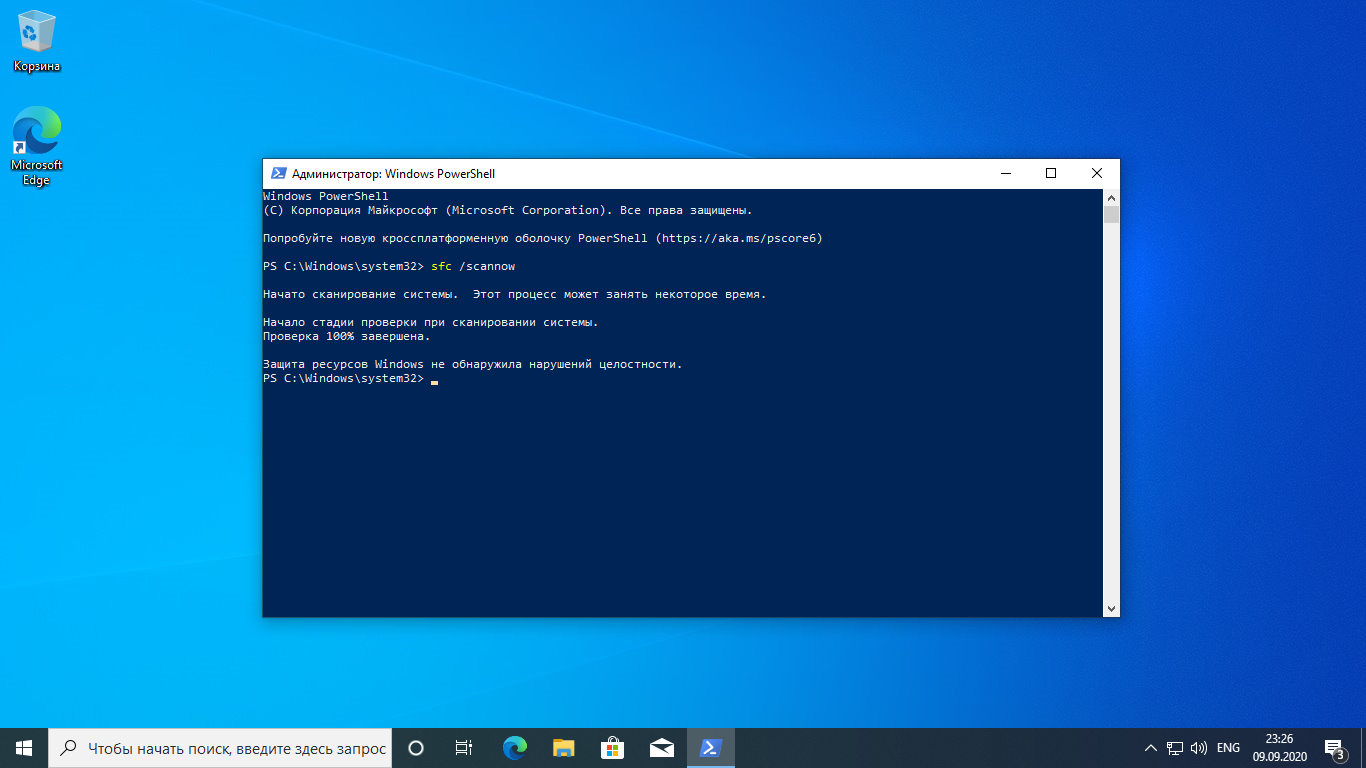Click the taskbar search box
The width and height of the screenshot is (1366, 768).
pos(220,748)
